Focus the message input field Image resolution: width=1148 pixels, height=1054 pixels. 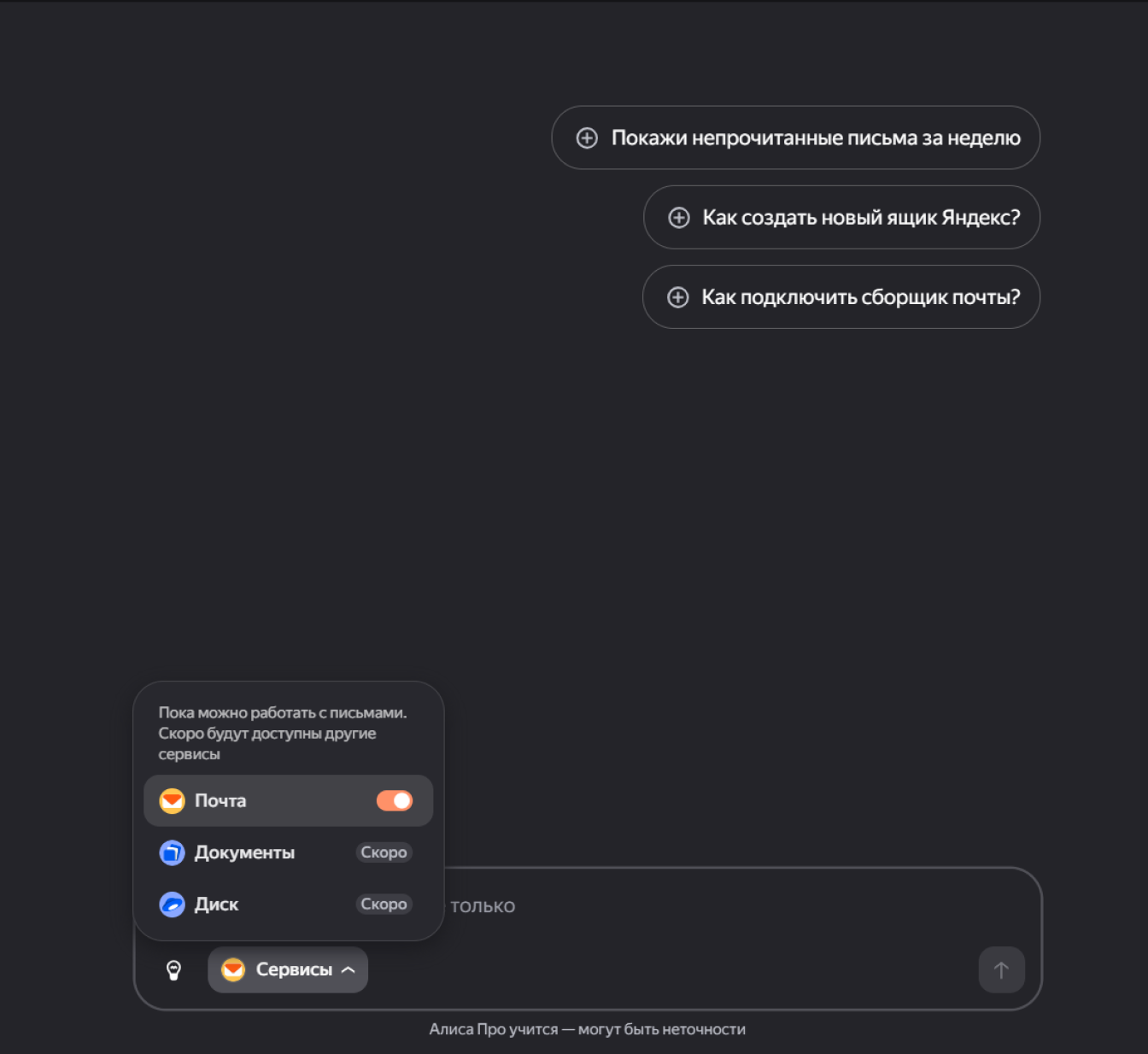pos(726,906)
